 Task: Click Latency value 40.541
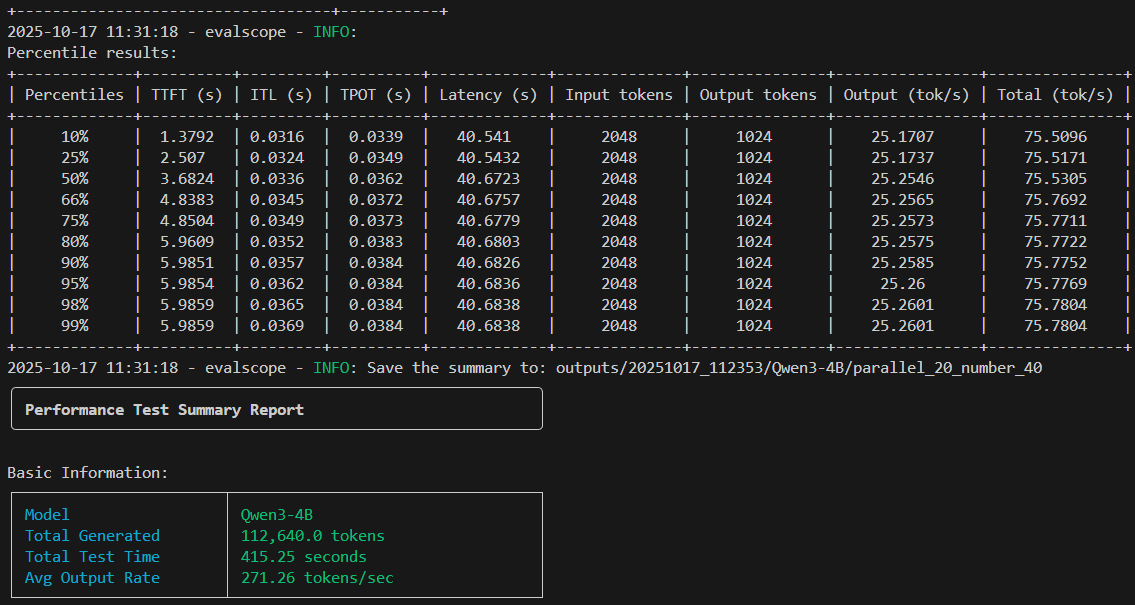tap(484, 137)
